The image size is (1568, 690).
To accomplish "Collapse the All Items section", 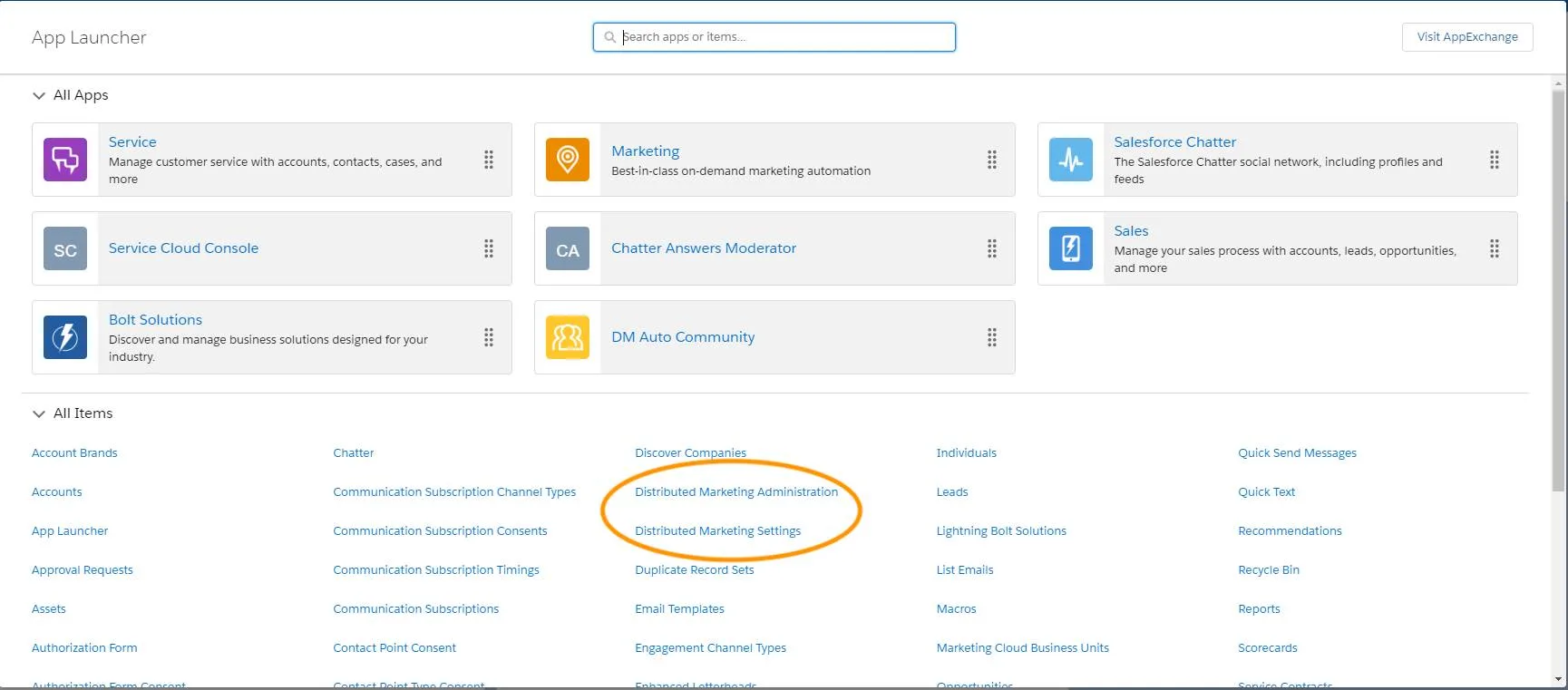I will (x=39, y=413).
